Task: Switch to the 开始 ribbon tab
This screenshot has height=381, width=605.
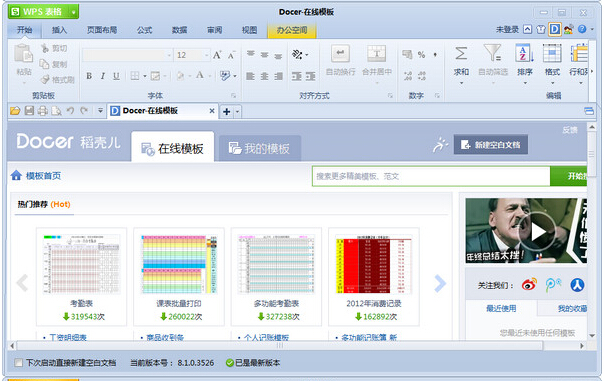Action: click(x=24, y=30)
